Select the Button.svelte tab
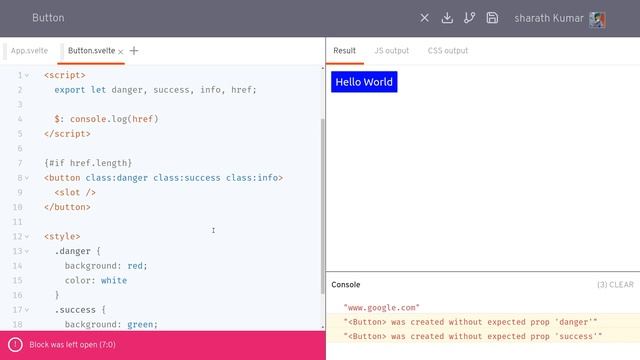 click(x=91, y=51)
